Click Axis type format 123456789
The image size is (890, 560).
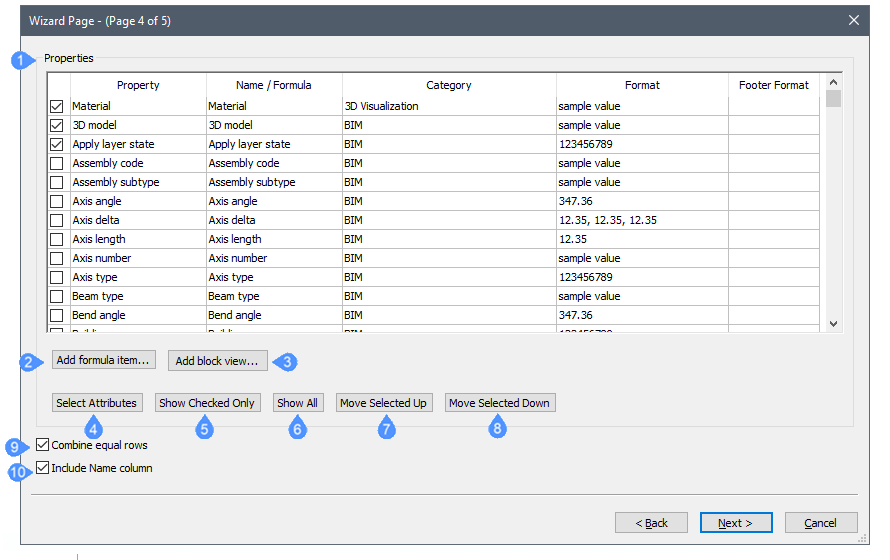(642, 277)
